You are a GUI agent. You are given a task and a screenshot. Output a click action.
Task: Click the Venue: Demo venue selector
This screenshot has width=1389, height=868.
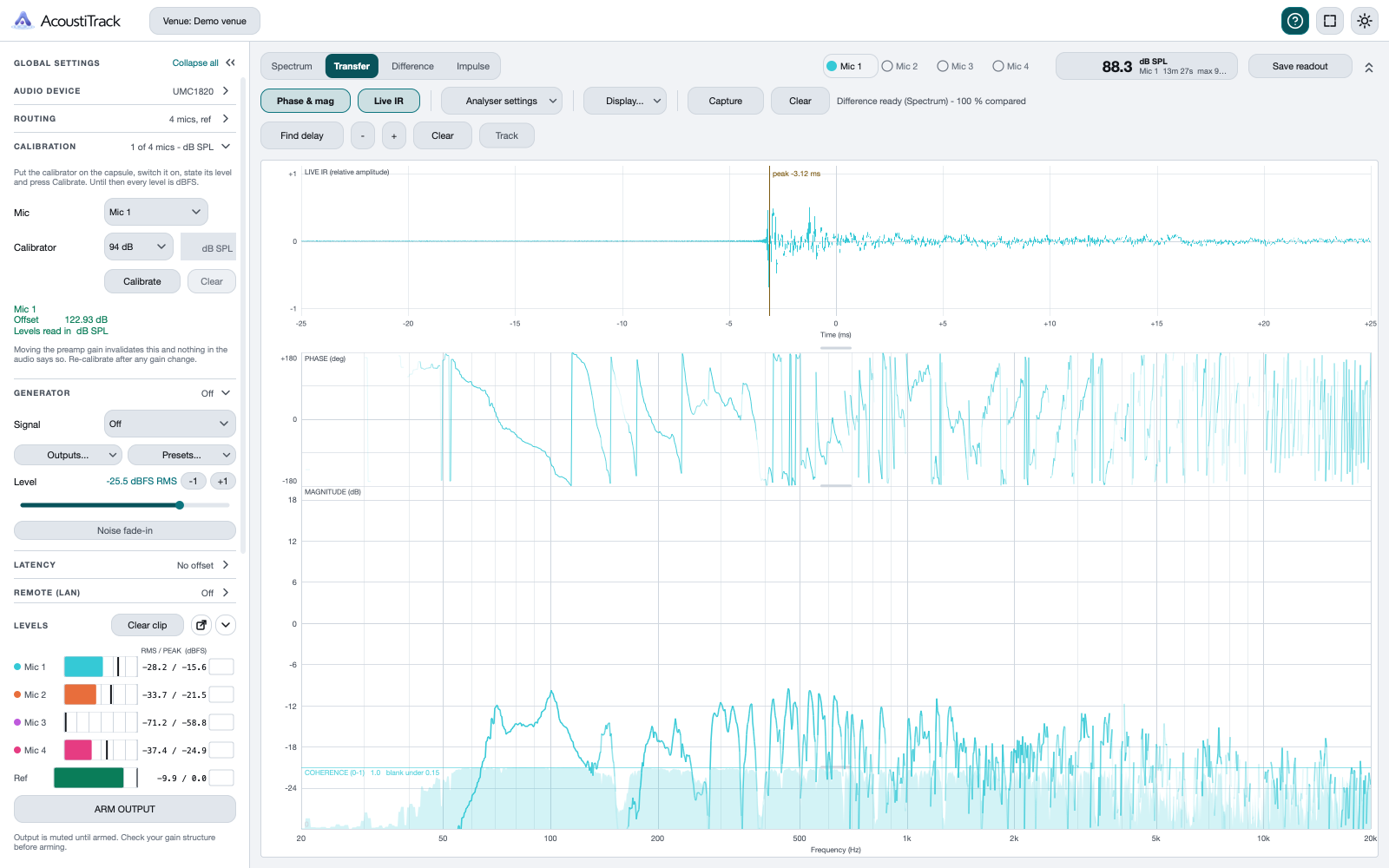click(205, 21)
